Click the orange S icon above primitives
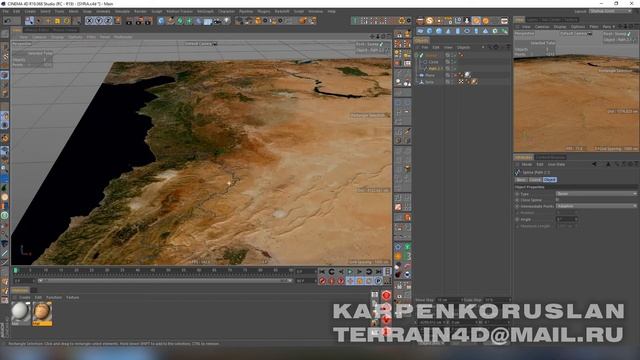Viewport: 640px width, 360px height. pos(429,20)
